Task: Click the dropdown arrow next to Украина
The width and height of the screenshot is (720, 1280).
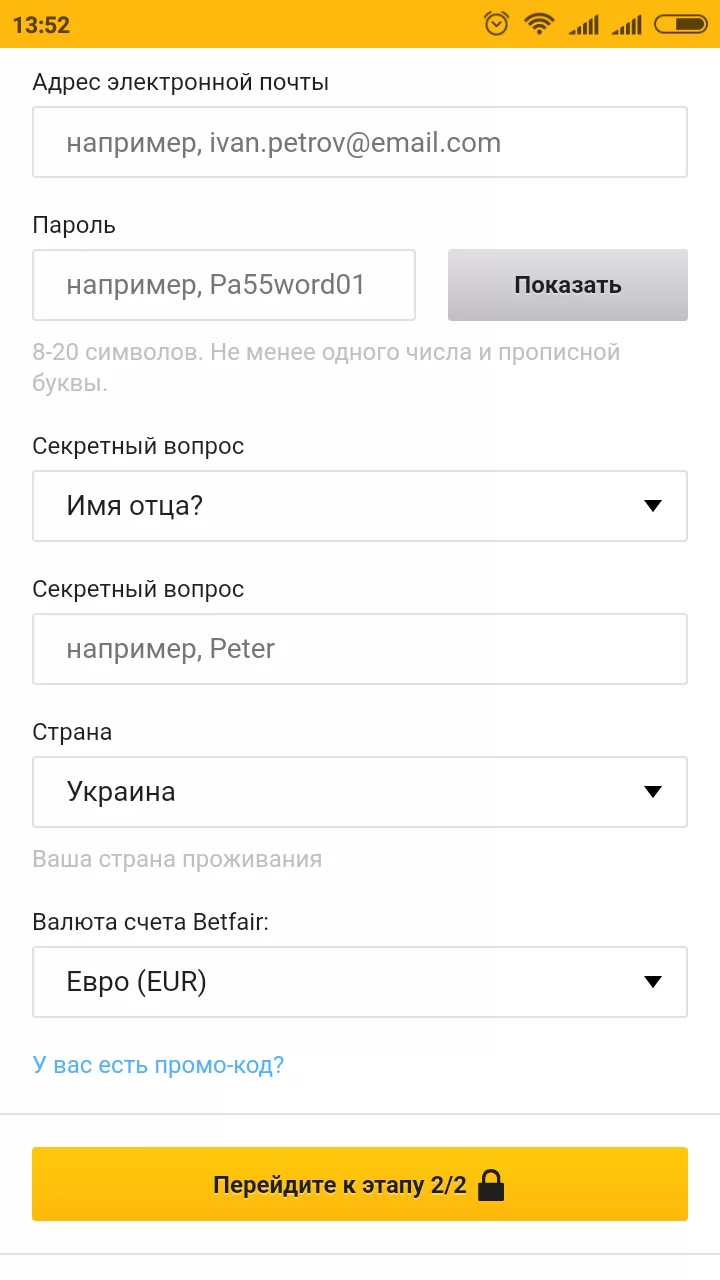Action: 653,791
